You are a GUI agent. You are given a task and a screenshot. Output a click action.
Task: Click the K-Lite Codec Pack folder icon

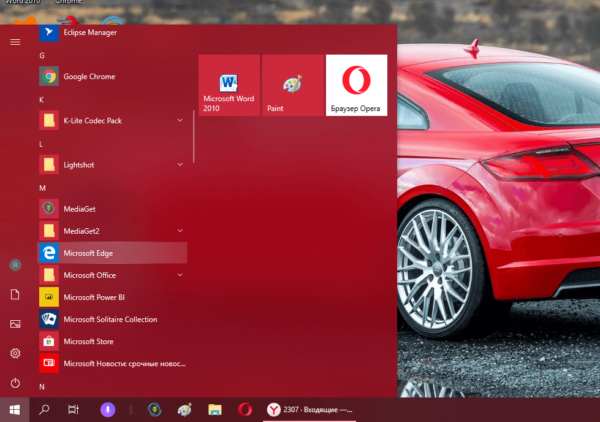[x=49, y=121]
